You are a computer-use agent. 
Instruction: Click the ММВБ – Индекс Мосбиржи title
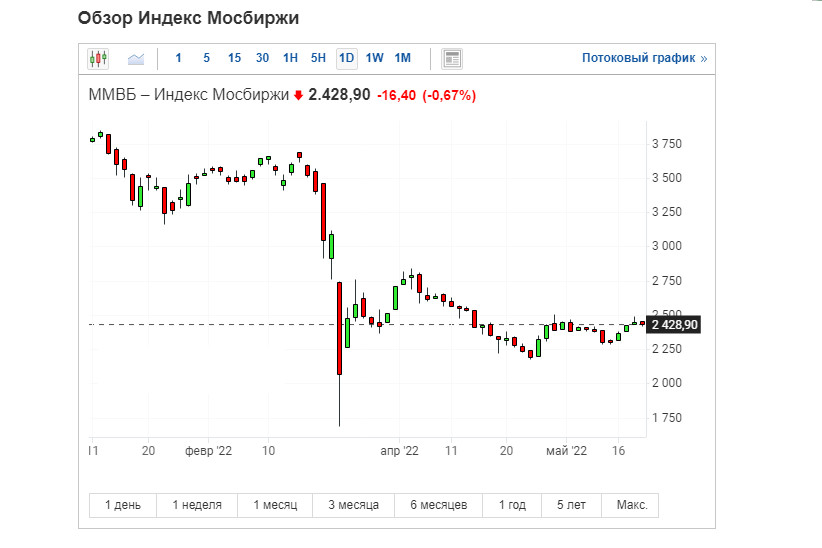pyautogui.click(x=189, y=95)
